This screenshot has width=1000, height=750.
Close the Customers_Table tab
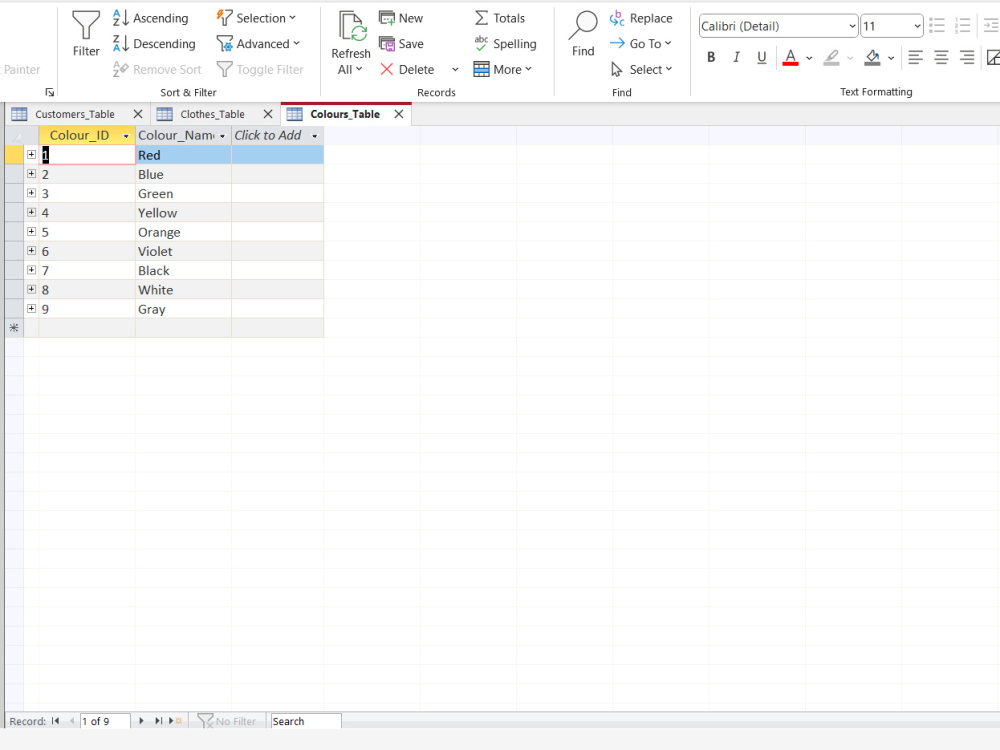pyautogui.click(x=138, y=114)
